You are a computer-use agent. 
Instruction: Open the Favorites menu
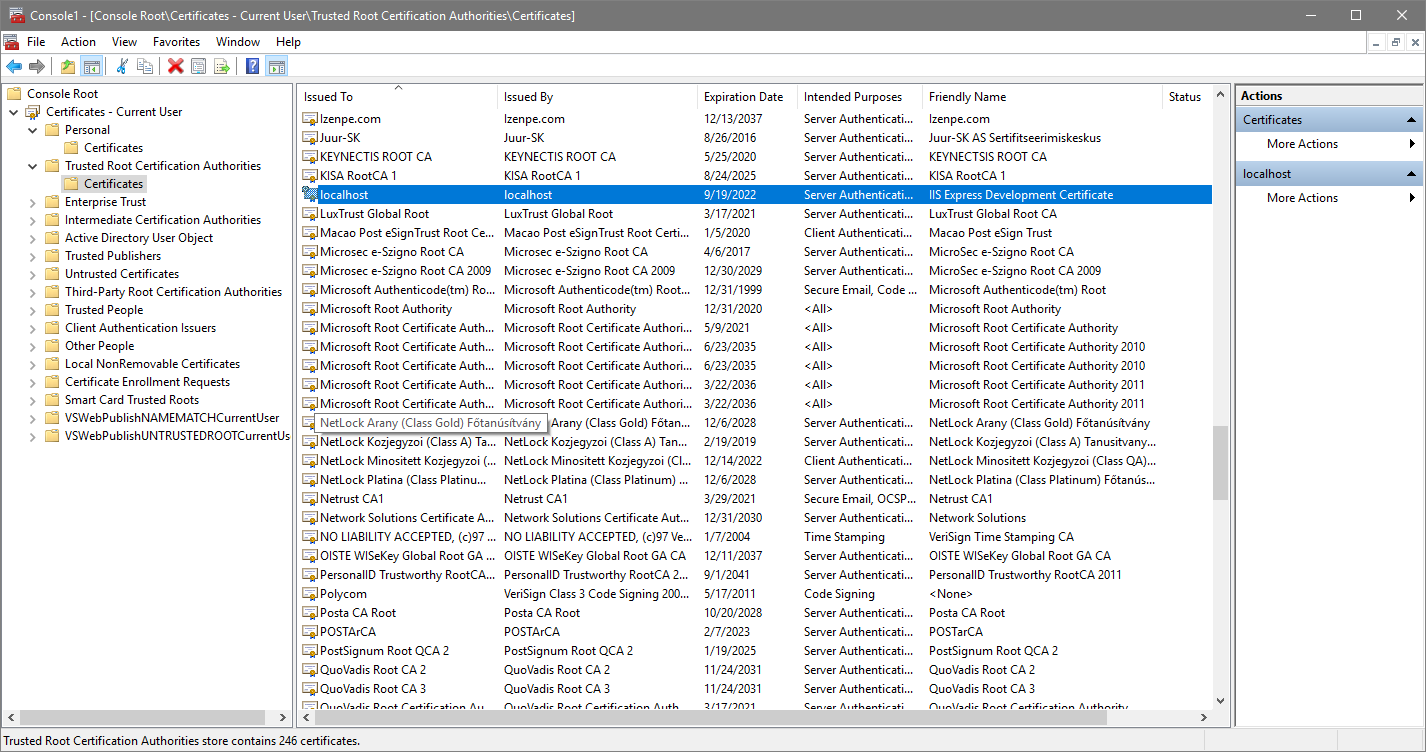tap(176, 42)
